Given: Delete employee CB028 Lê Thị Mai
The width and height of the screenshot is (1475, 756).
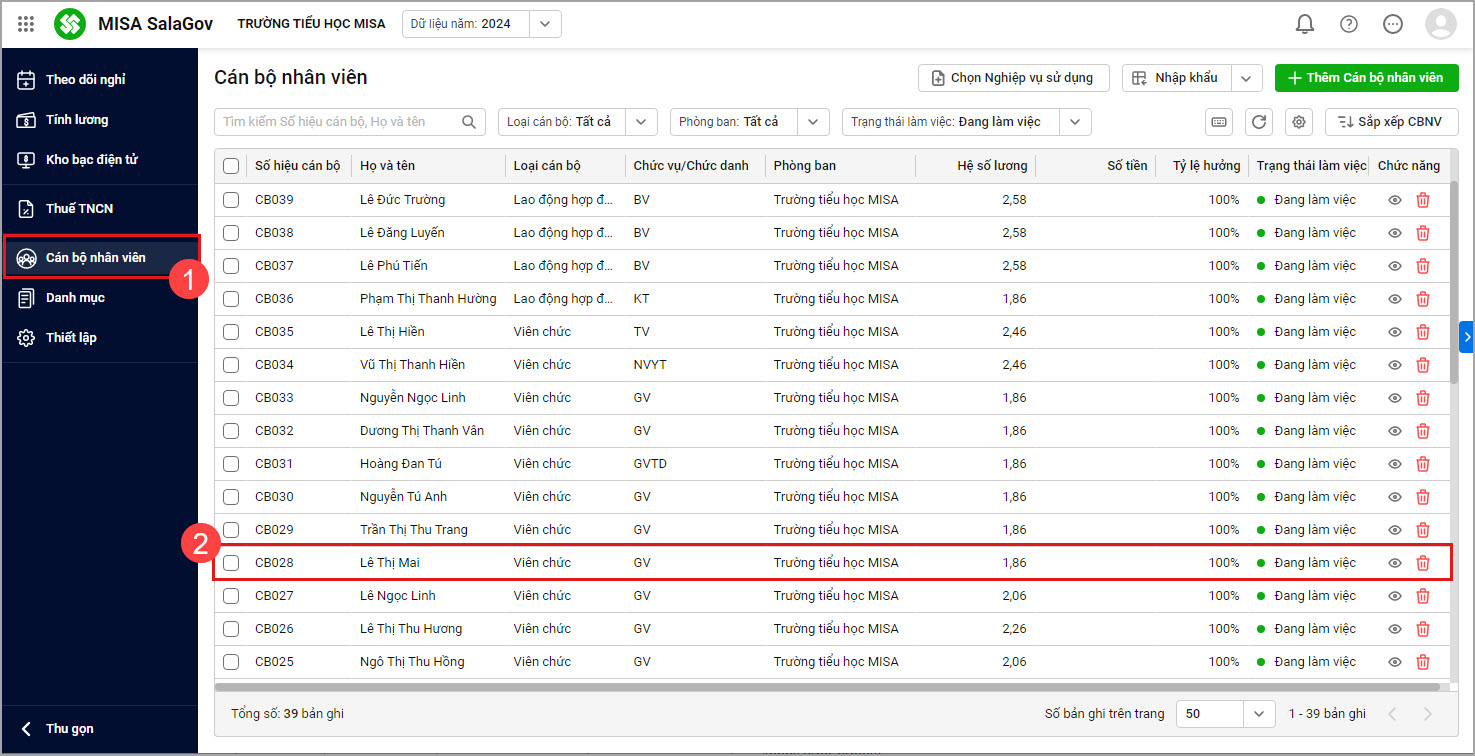Looking at the screenshot, I should click(x=1423, y=563).
